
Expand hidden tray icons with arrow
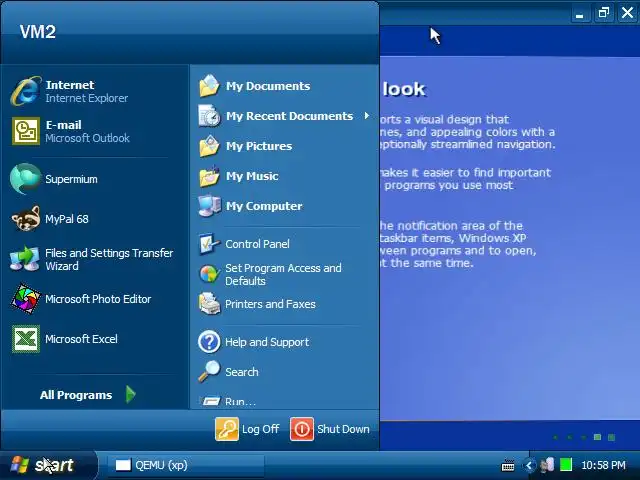[529, 465]
